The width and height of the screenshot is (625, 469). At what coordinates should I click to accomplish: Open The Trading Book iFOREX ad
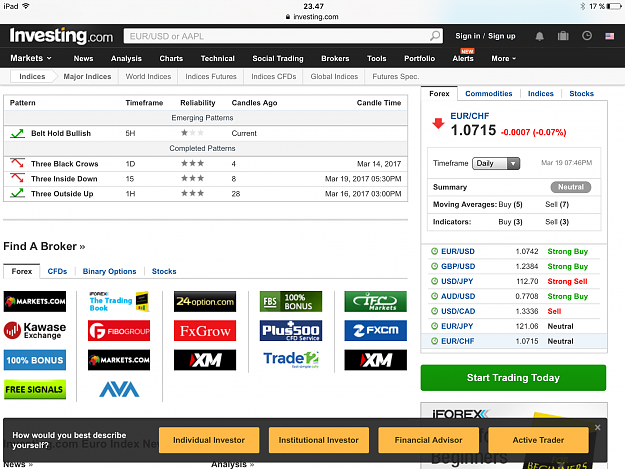(119, 301)
